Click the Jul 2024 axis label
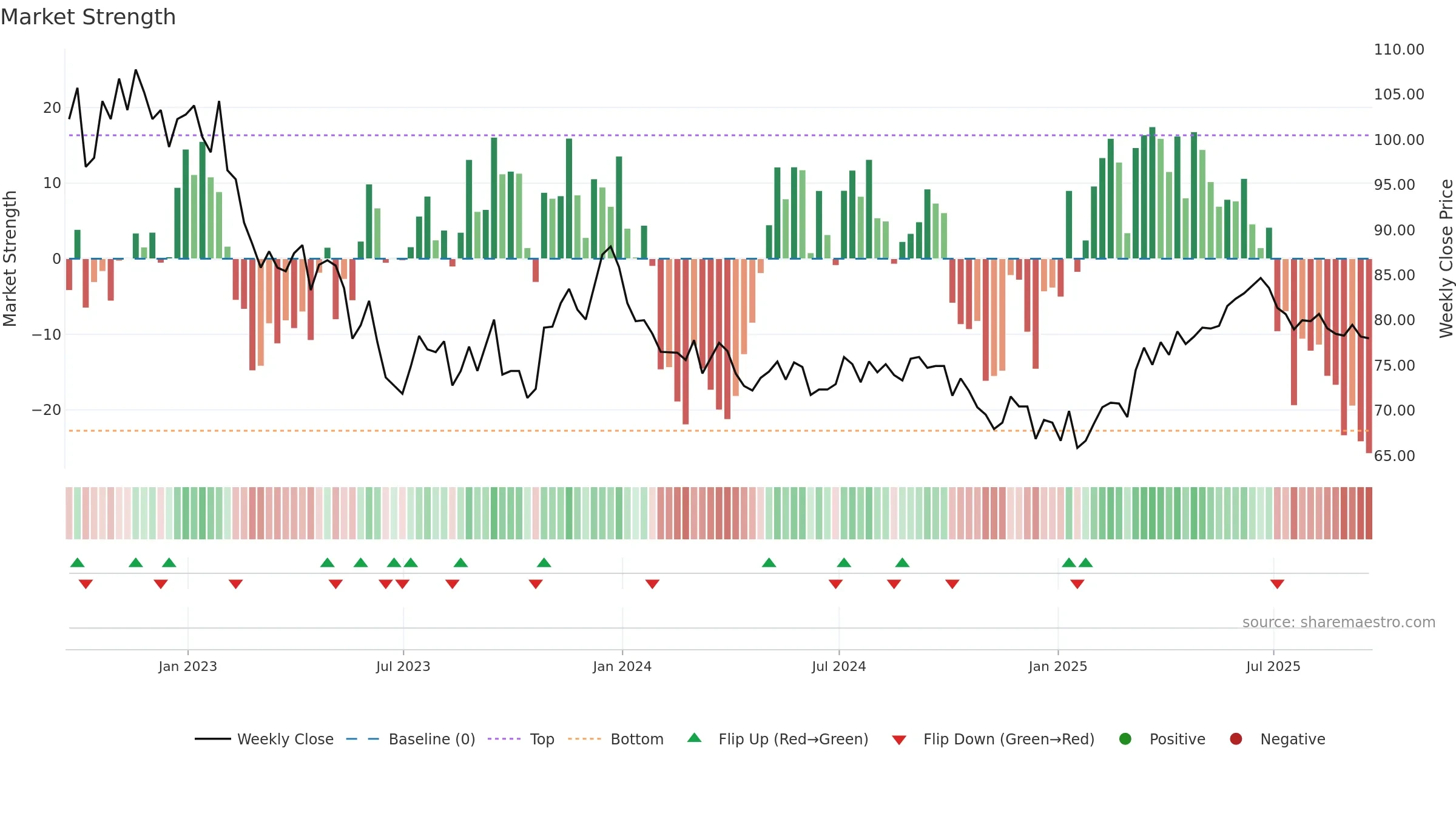Viewport: 1456px width, 819px height. coord(838,666)
